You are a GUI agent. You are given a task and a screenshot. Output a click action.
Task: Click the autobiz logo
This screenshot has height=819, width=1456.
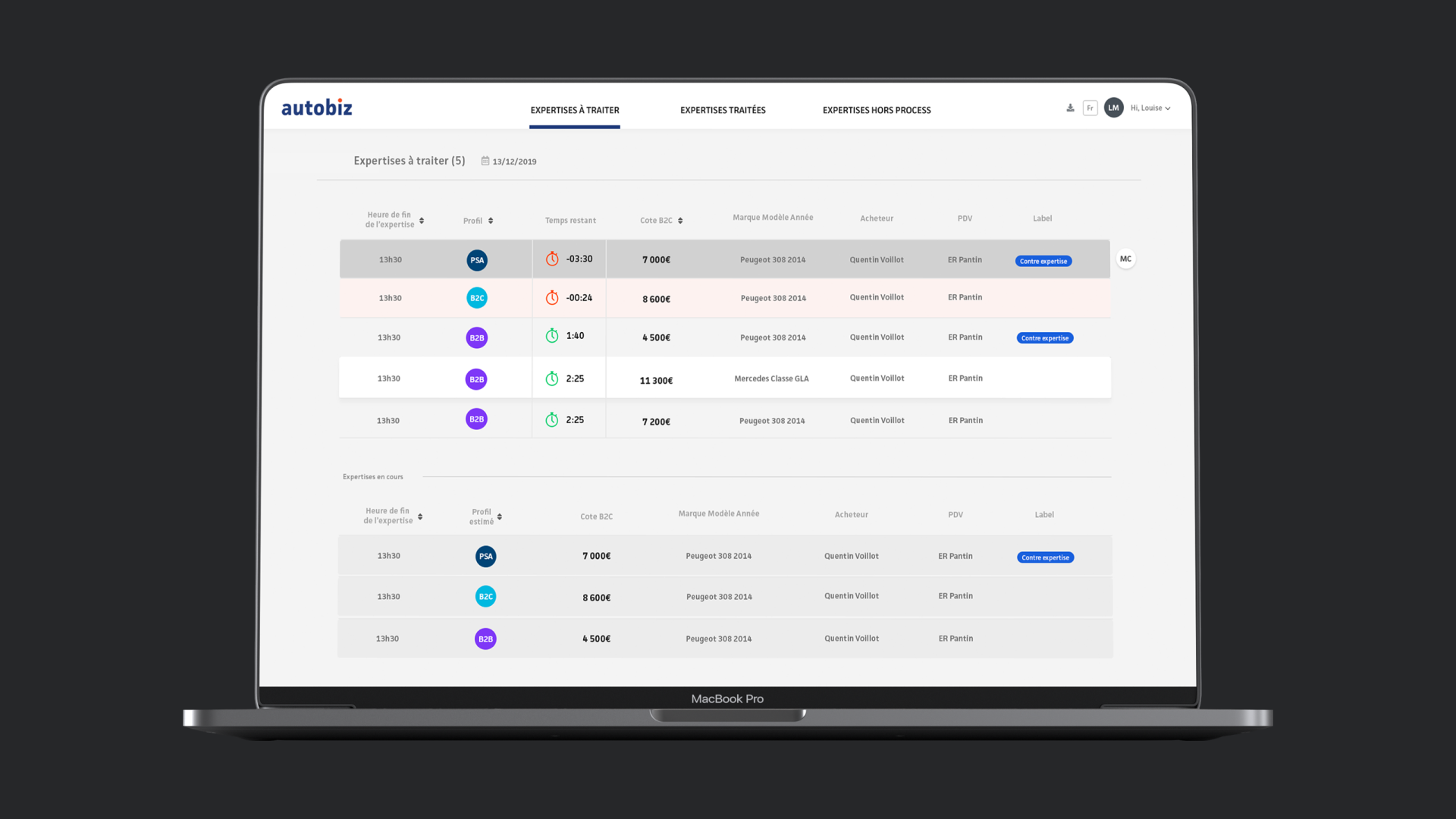click(317, 108)
